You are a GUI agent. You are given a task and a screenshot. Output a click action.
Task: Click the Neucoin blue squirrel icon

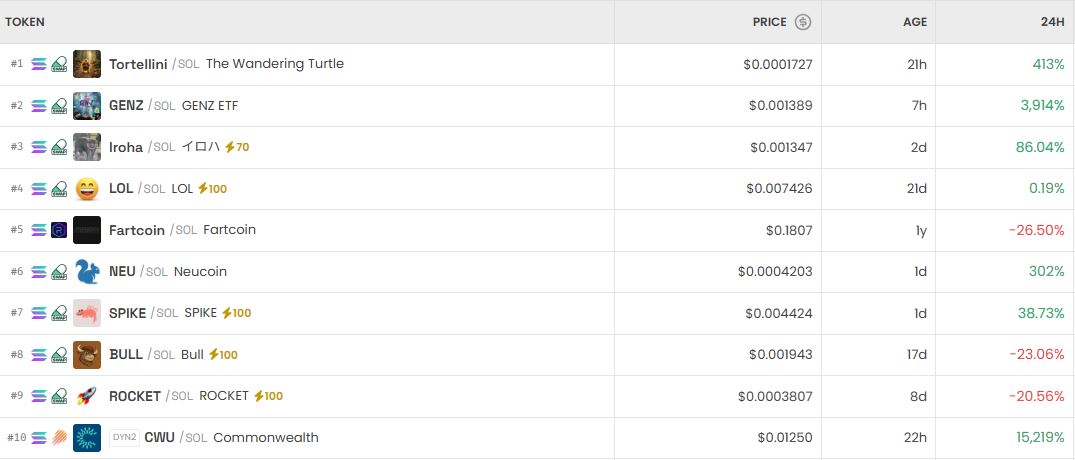click(x=87, y=272)
